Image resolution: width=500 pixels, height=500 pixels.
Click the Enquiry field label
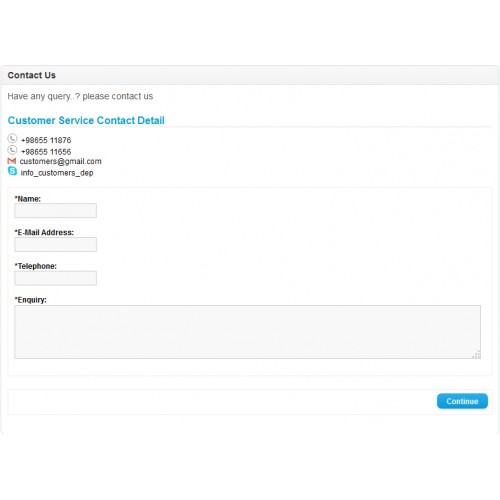point(31,300)
